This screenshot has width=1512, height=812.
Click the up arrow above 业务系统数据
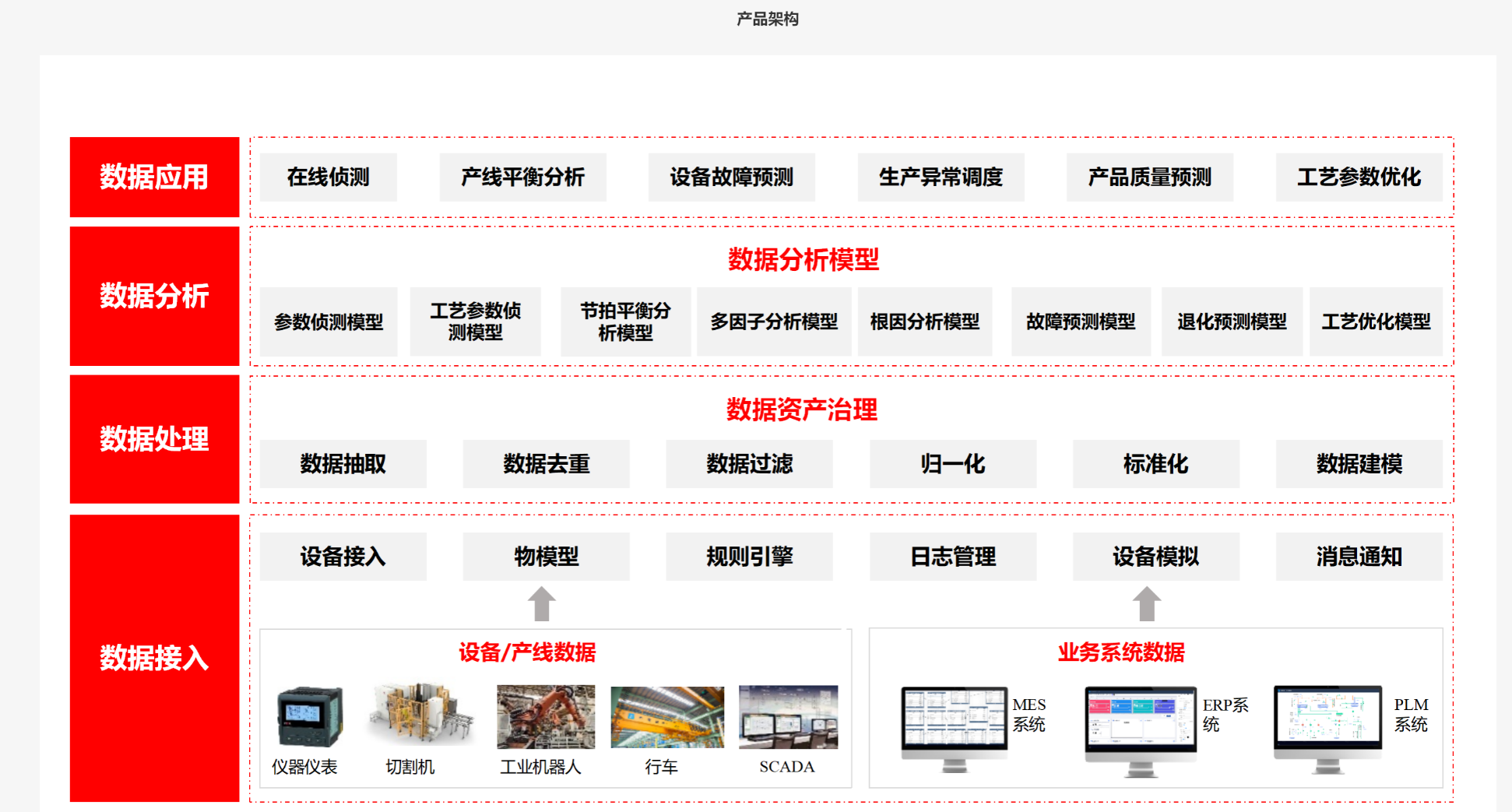[1146, 604]
